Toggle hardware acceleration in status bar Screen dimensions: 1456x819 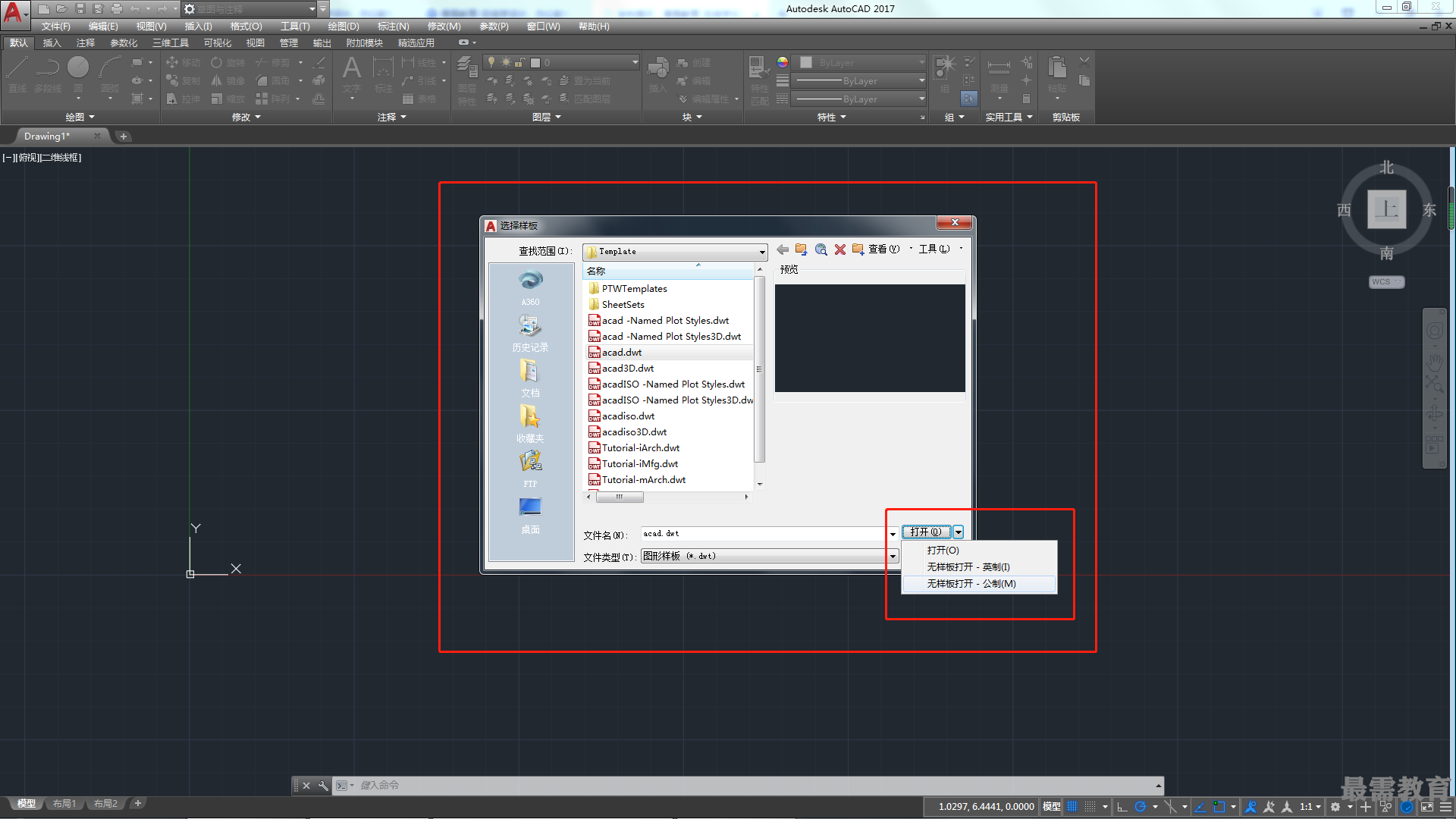click(x=1407, y=807)
